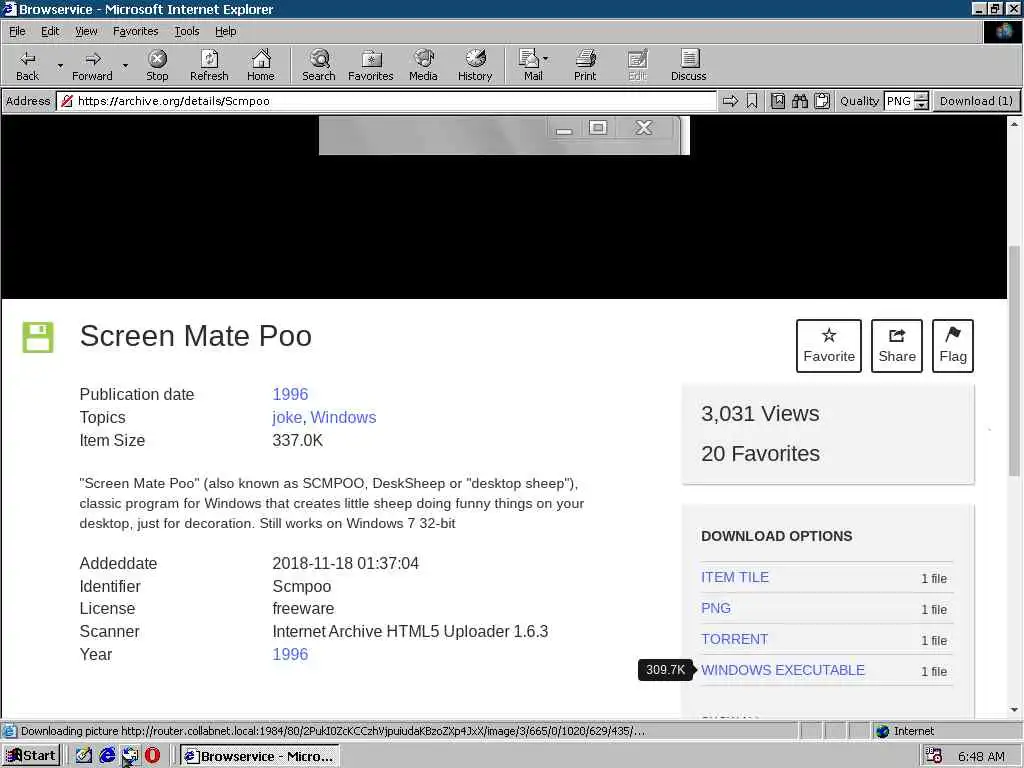Open the Media toolbar button
This screenshot has height=768, width=1024.
click(423, 65)
